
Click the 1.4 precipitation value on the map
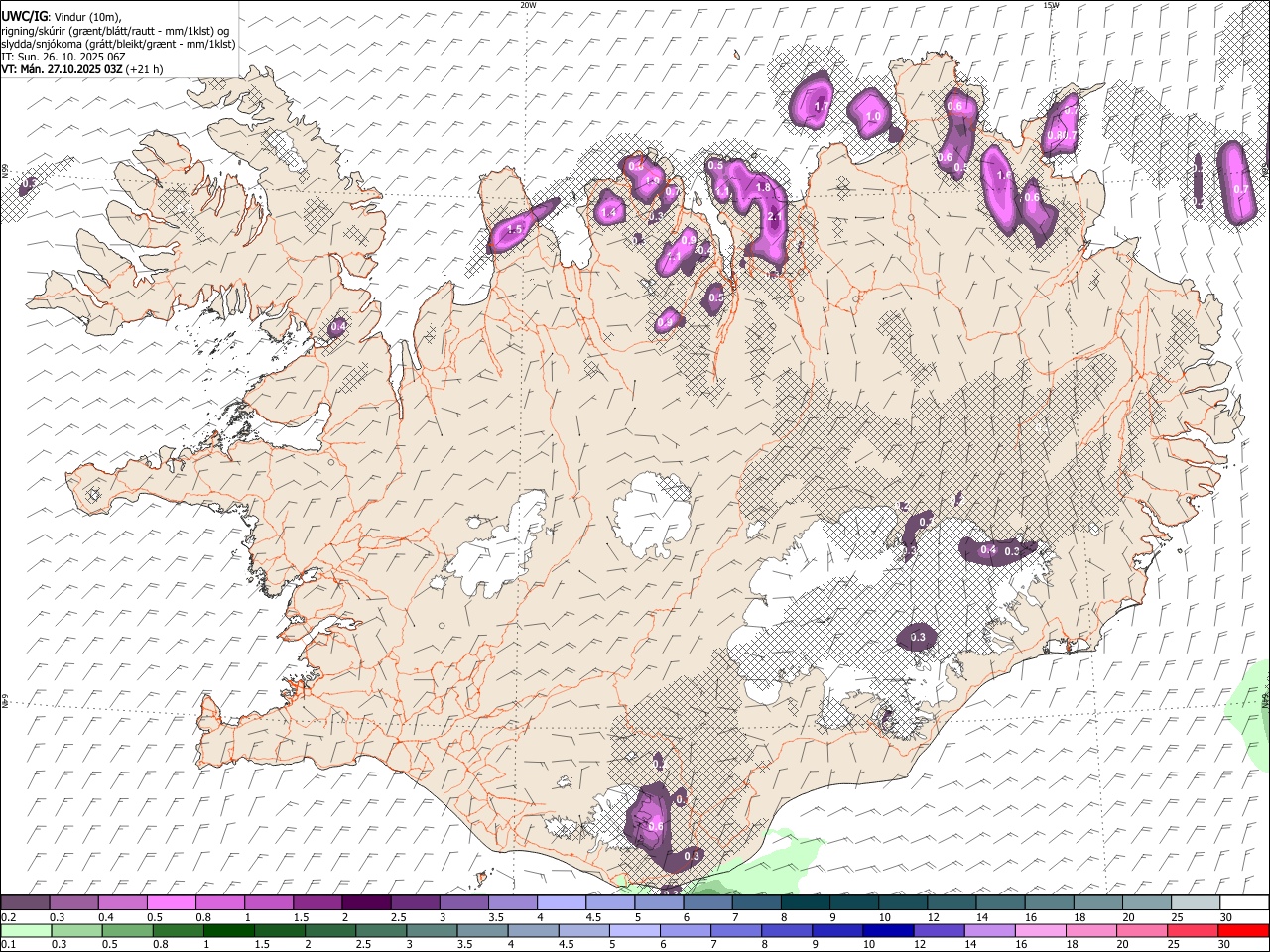(x=609, y=212)
